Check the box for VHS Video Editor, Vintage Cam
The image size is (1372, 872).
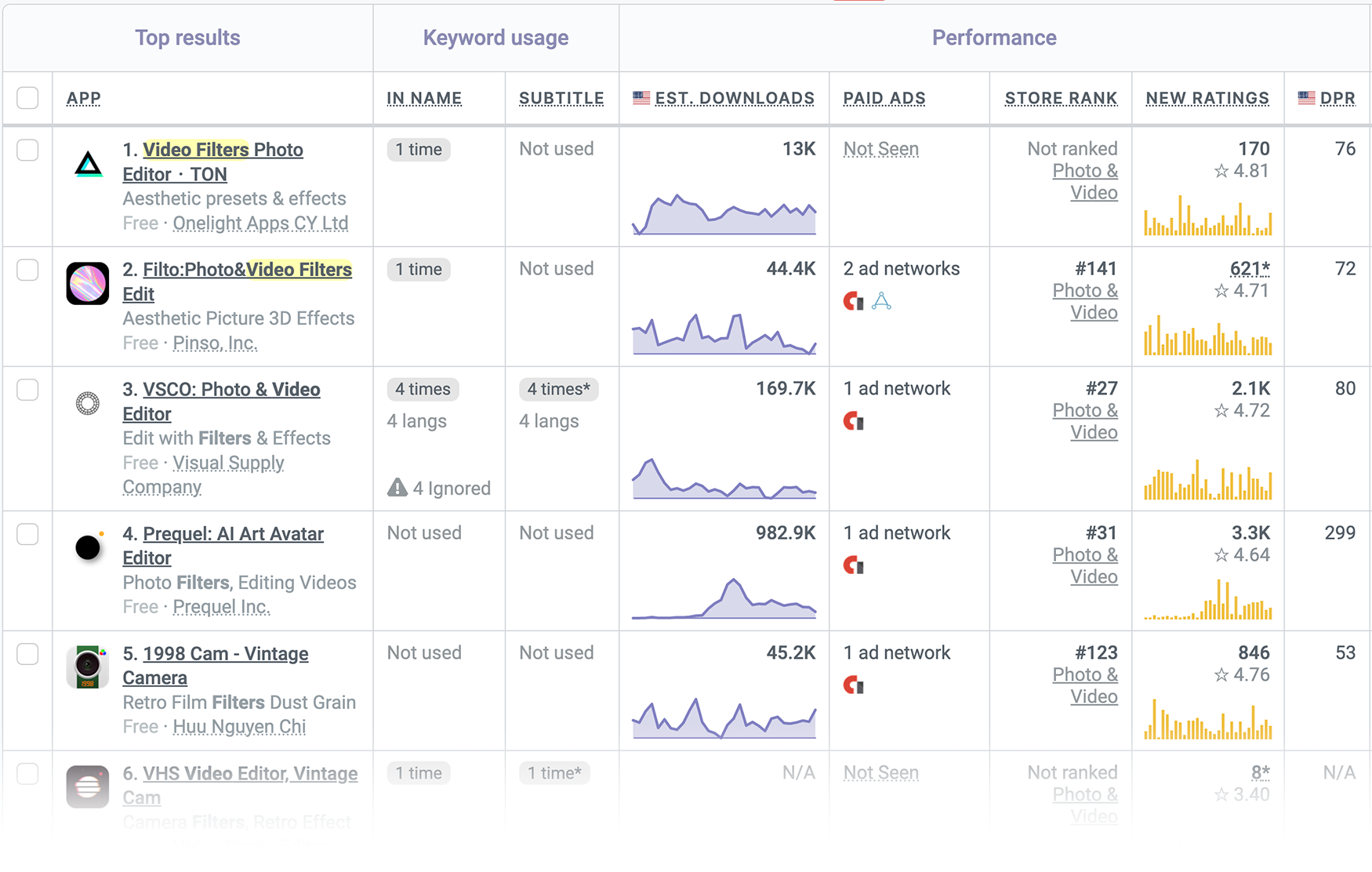tap(27, 774)
